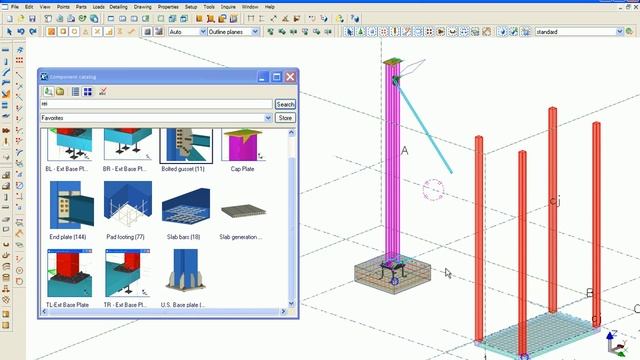The height and width of the screenshot is (360, 640).
Task: Click the Open model folder icon
Action: (x=21, y=19)
